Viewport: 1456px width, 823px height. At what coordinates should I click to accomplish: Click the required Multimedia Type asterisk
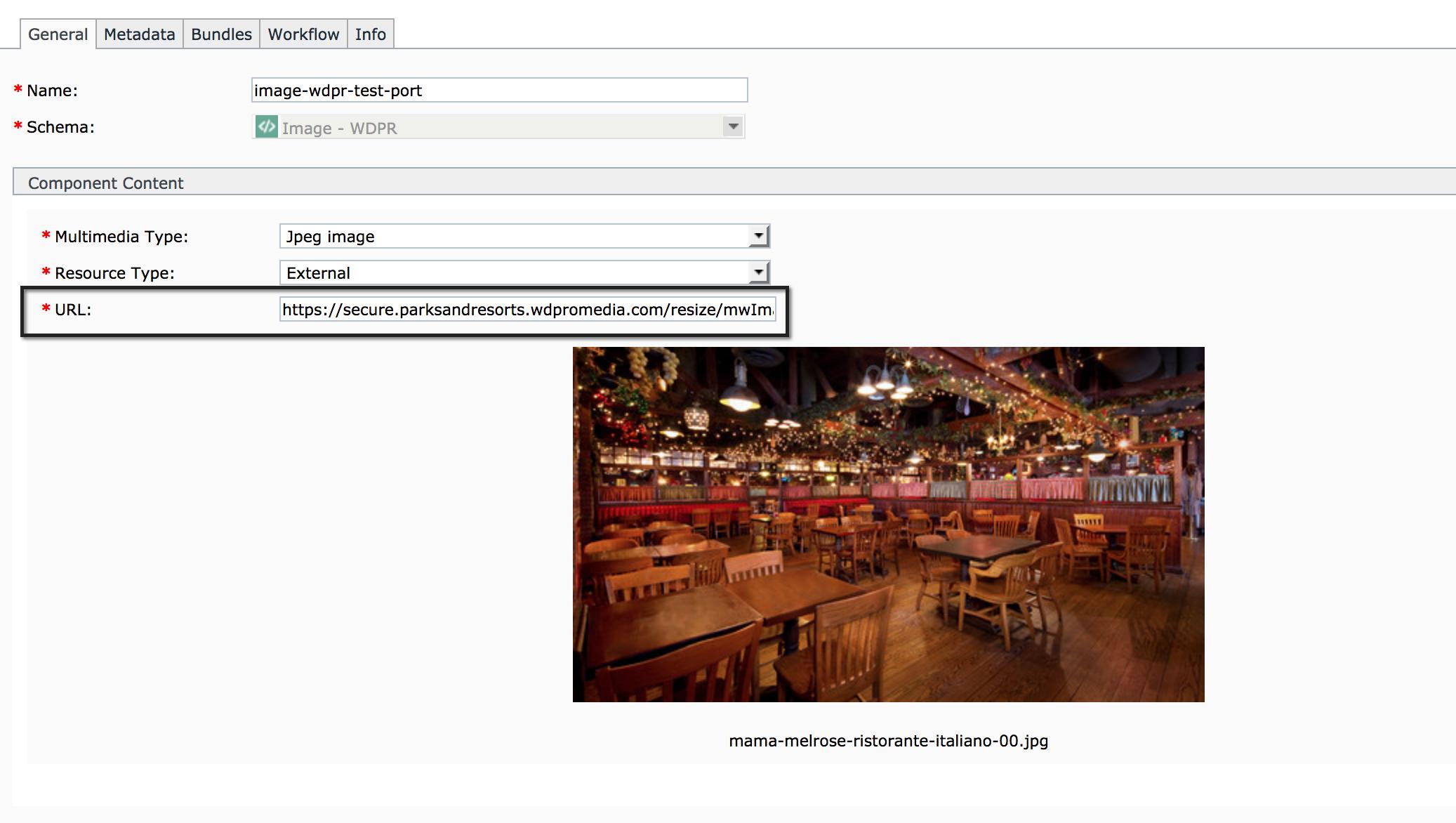pos(45,237)
